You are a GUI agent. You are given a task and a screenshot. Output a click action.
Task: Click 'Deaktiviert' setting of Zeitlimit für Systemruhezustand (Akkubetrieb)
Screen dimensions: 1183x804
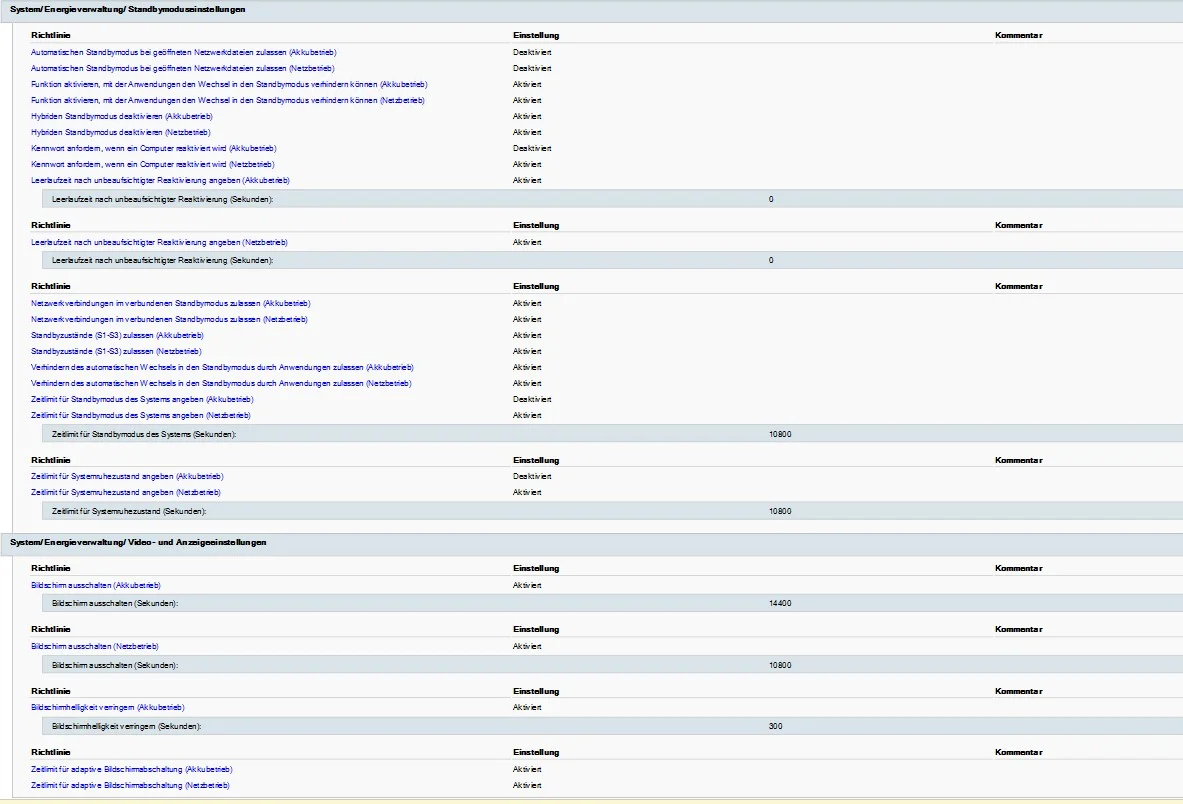[x=533, y=477]
